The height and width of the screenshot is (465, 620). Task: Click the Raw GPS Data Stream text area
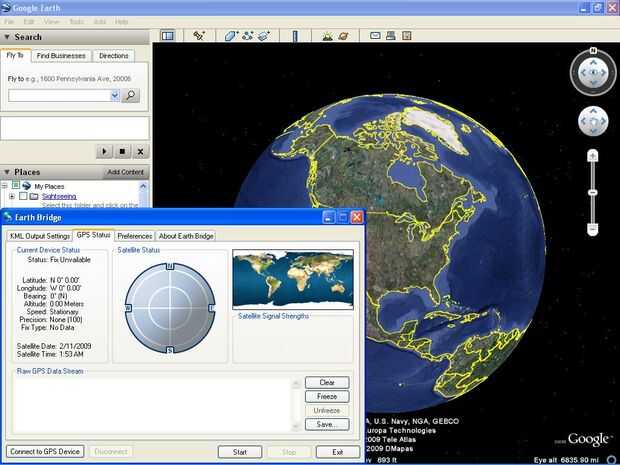click(x=153, y=405)
